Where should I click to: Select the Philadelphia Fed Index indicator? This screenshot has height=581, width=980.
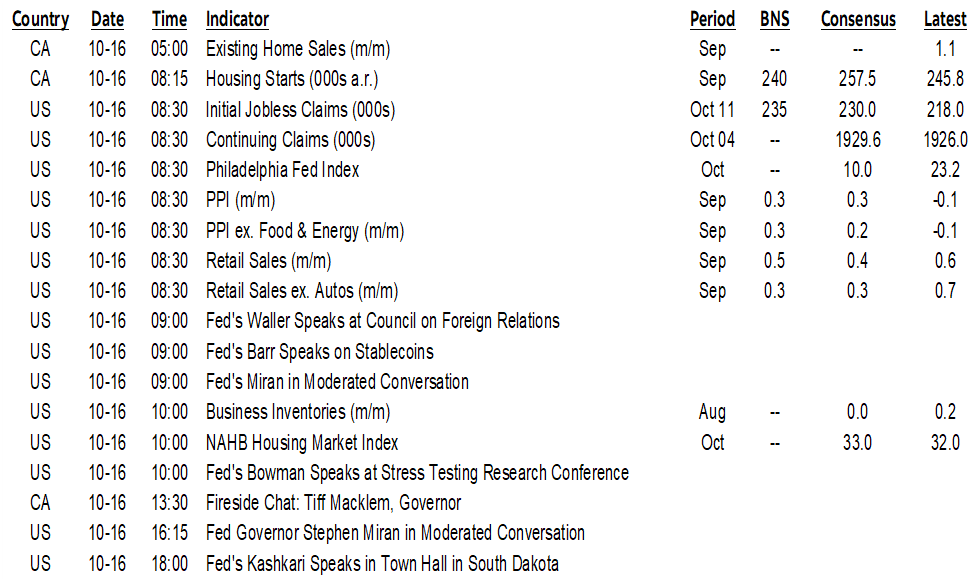coord(282,170)
